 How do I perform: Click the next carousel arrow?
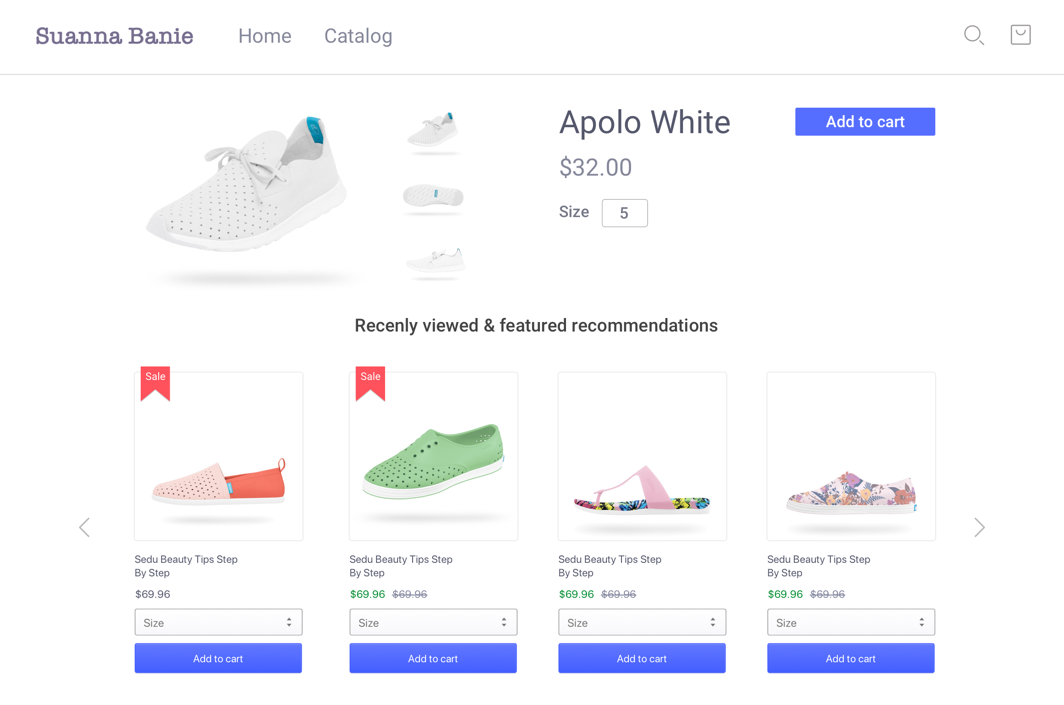(979, 527)
